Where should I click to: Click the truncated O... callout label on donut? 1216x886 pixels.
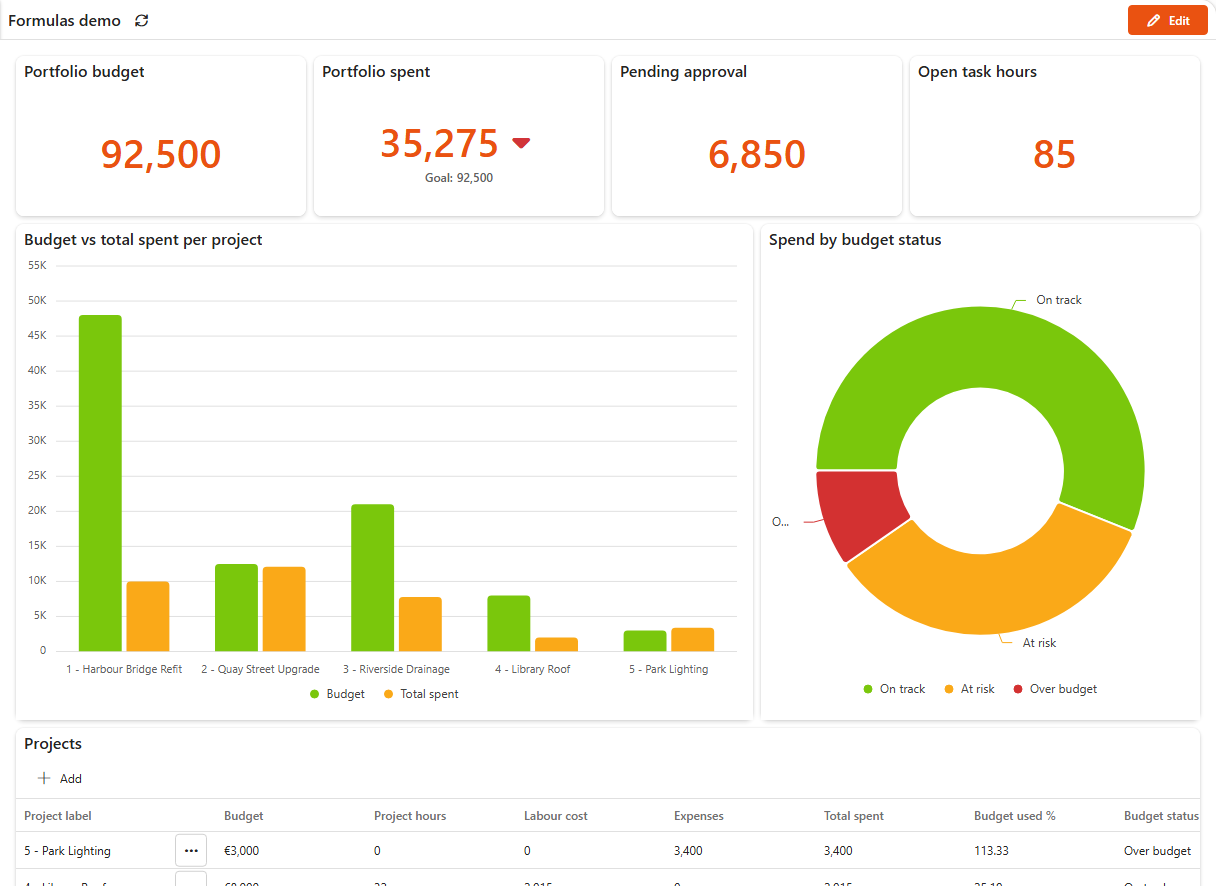[780, 522]
